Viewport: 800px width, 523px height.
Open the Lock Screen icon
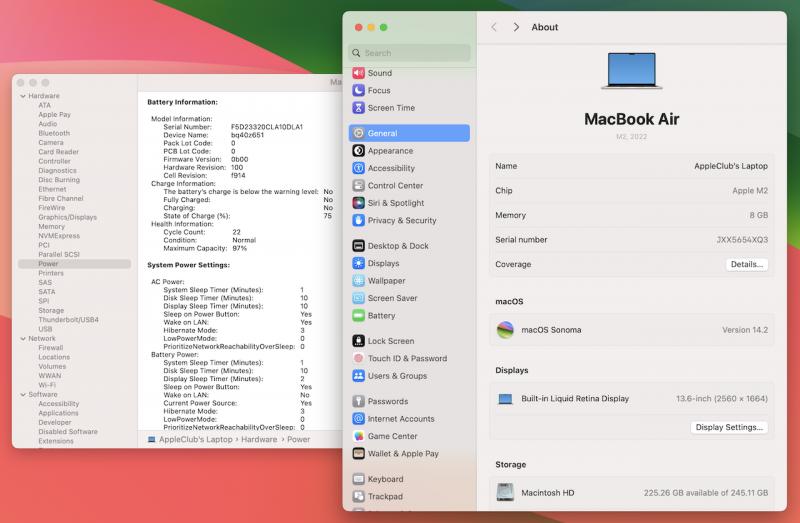click(358, 341)
